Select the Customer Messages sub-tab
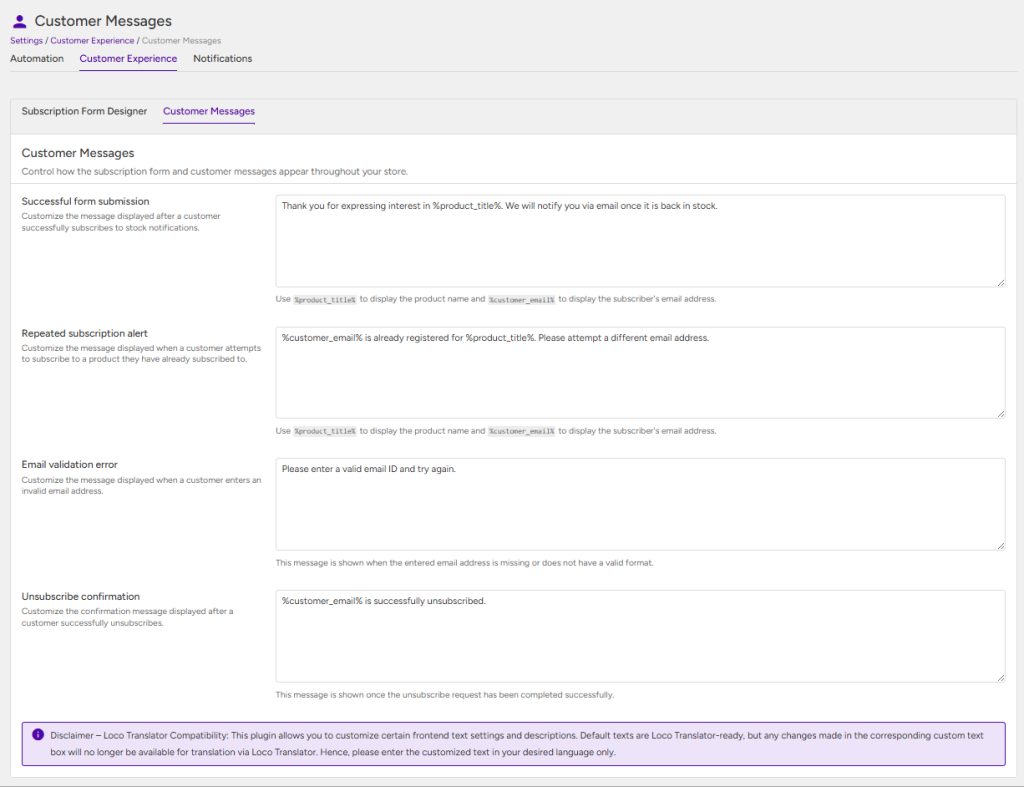Image resolution: width=1024 pixels, height=787 pixels. click(209, 111)
